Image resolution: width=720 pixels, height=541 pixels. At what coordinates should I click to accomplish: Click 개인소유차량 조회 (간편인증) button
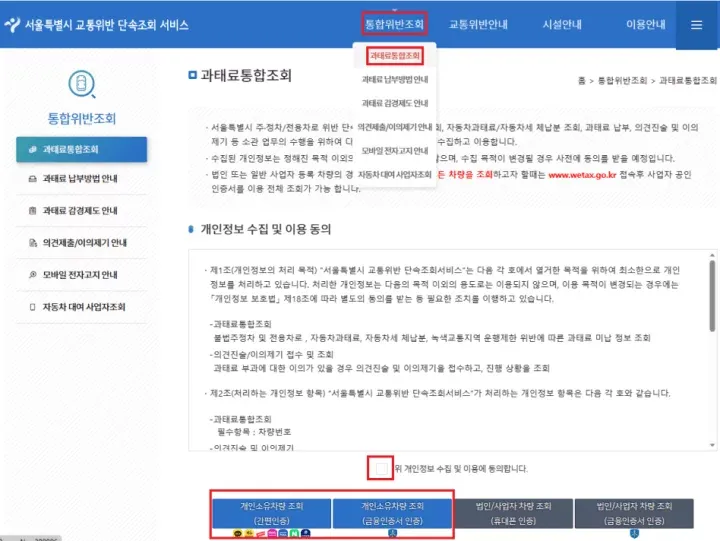coord(271,513)
